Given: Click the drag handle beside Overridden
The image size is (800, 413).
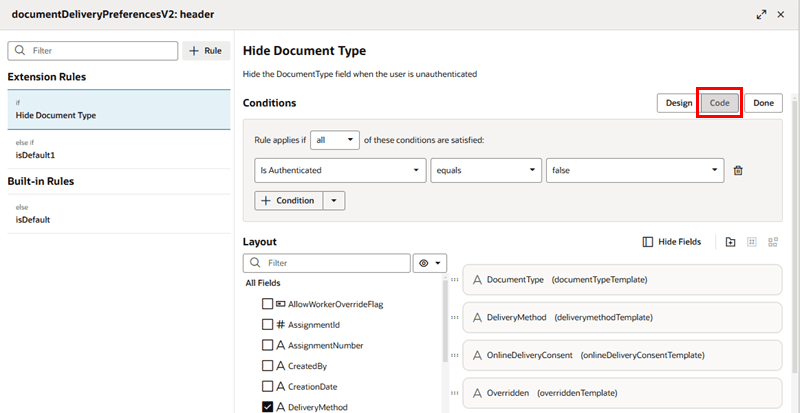Looking at the screenshot, I should 455,393.
